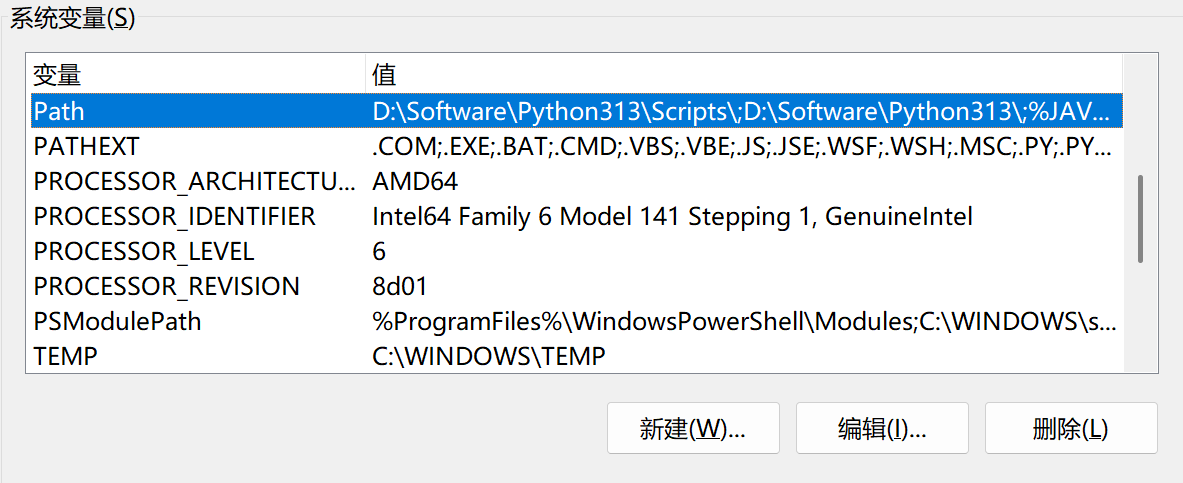Image resolution: width=1183 pixels, height=483 pixels.
Task: Click the PROCESSOR_ARCHITECTURE variable entry
Action: point(194,181)
